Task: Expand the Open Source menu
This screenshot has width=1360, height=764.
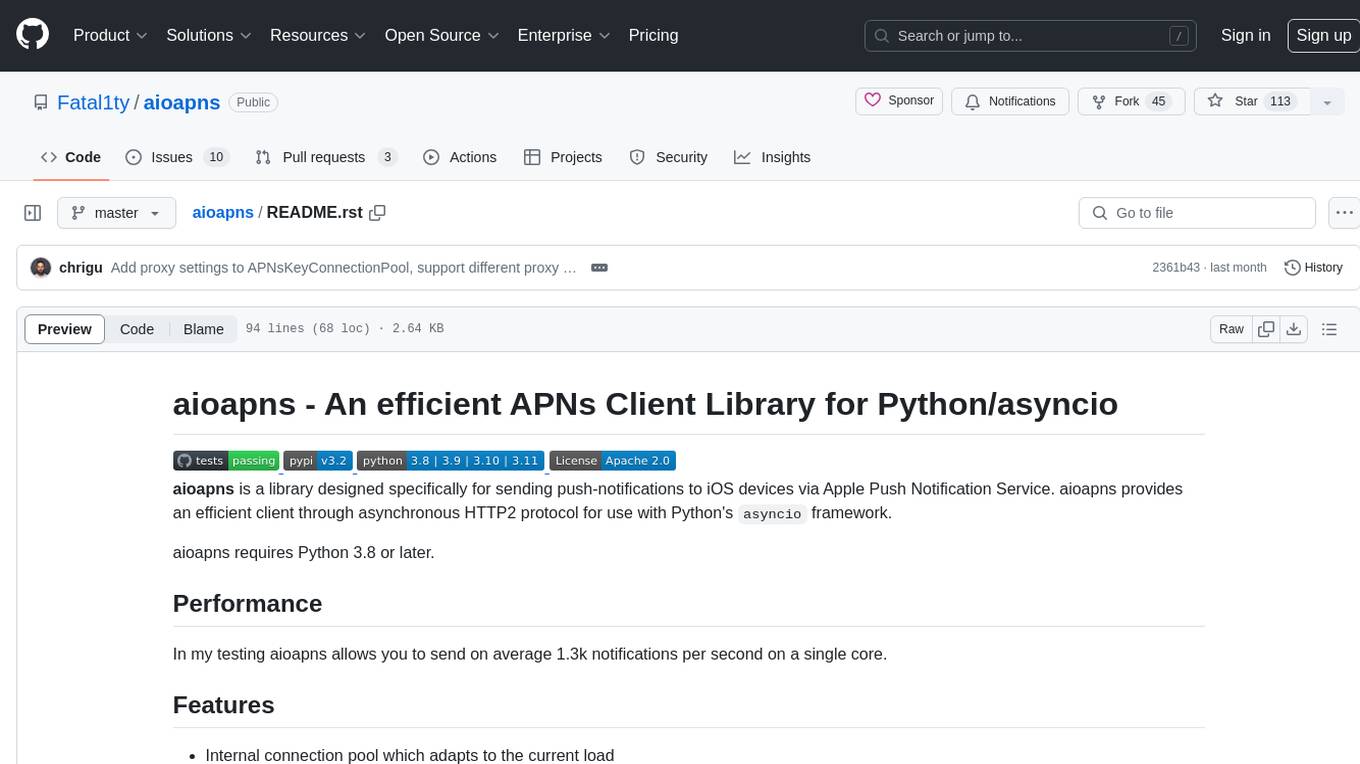Action: pos(441,35)
